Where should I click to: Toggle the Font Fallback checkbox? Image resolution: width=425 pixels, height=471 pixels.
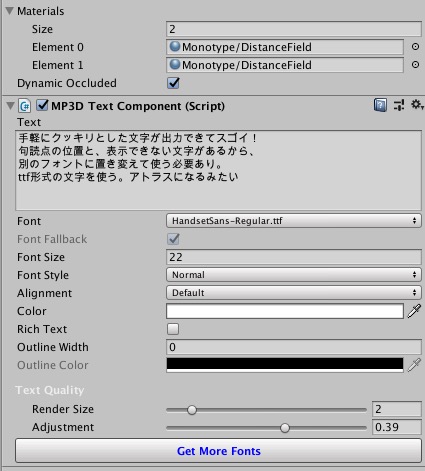pyautogui.click(x=173, y=239)
